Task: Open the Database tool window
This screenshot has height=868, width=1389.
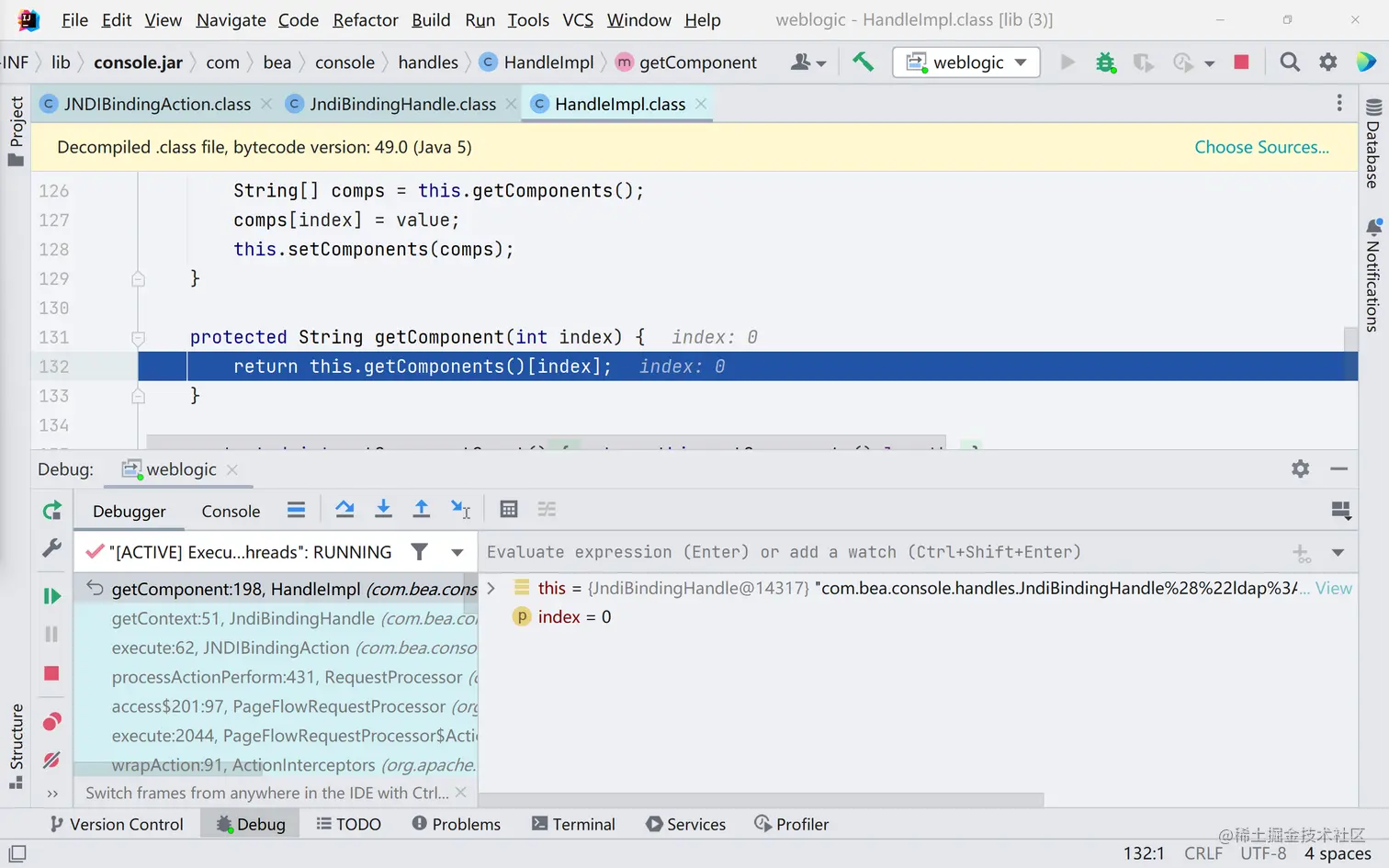Action: point(1372,143)
